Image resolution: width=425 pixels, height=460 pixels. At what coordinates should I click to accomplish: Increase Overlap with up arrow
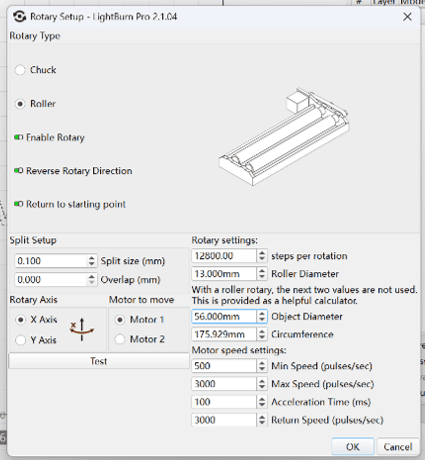pos(92,276)
